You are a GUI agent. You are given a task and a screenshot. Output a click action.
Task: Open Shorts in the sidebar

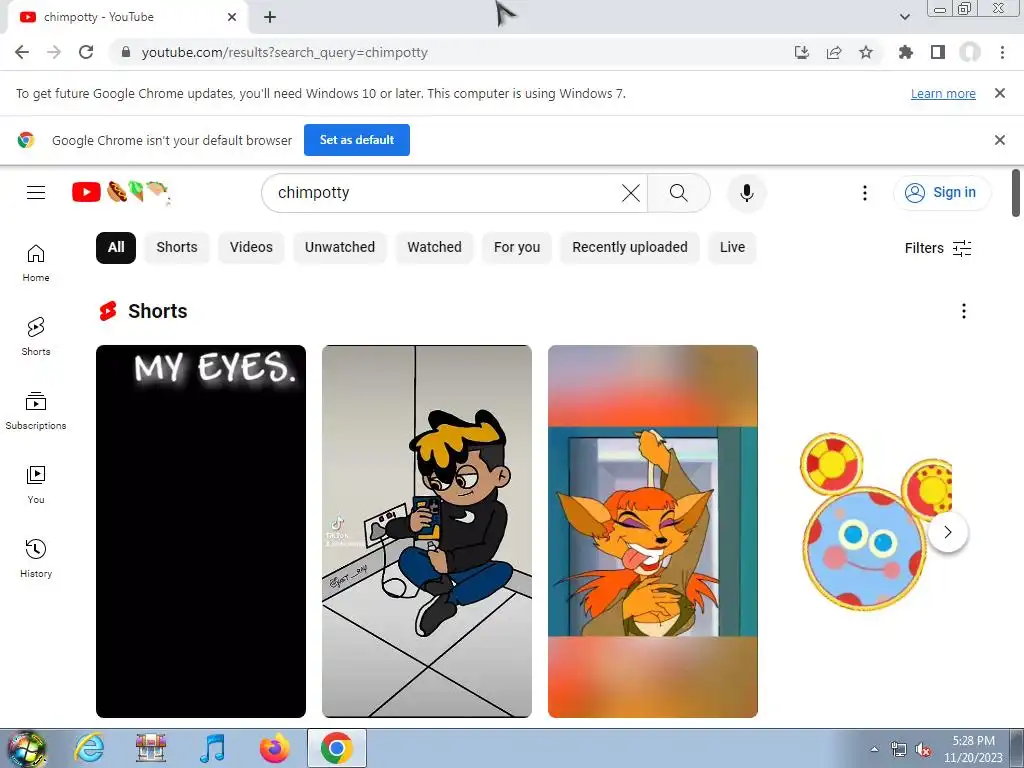tap(36, 337)
